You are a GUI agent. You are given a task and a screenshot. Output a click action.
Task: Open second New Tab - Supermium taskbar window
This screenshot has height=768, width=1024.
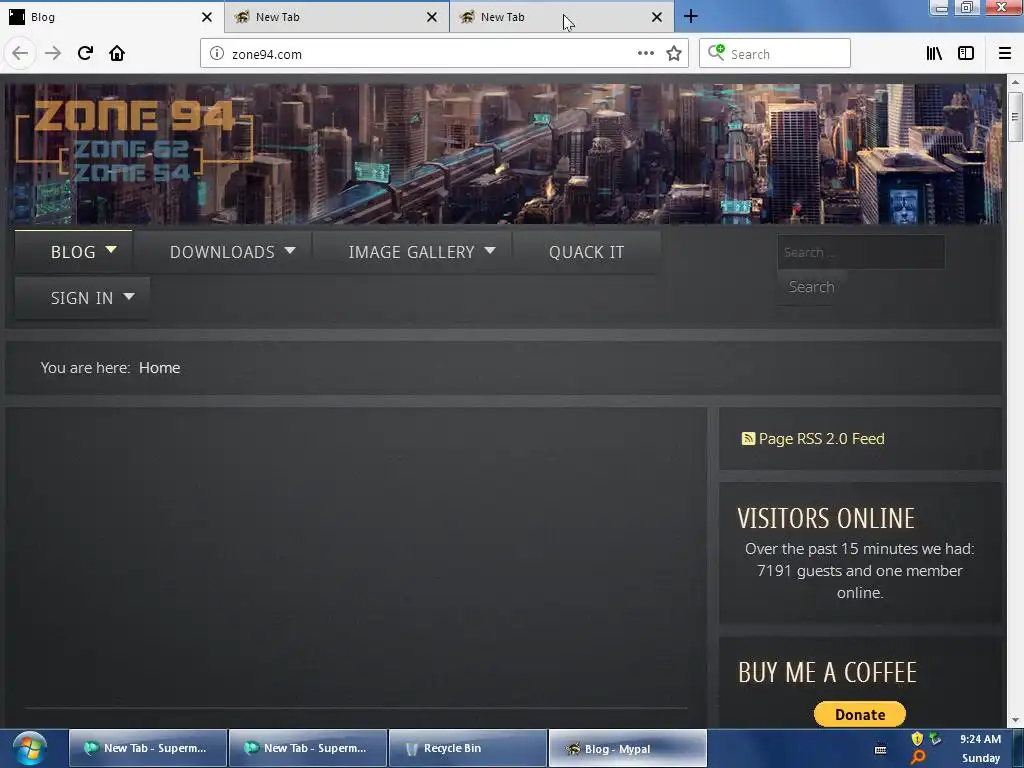(308, 748)
